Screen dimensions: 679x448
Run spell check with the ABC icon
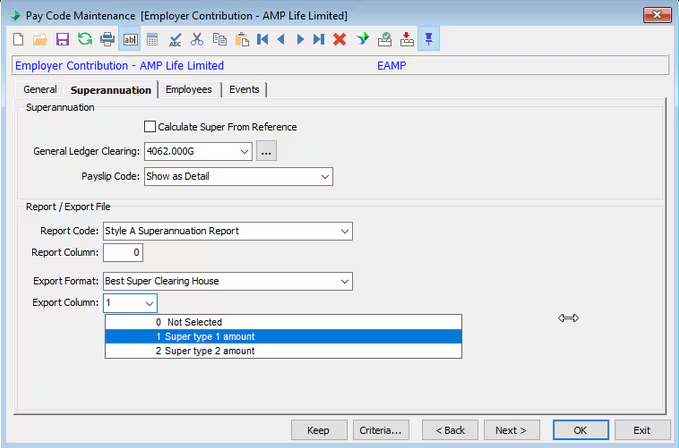[175, 39]
